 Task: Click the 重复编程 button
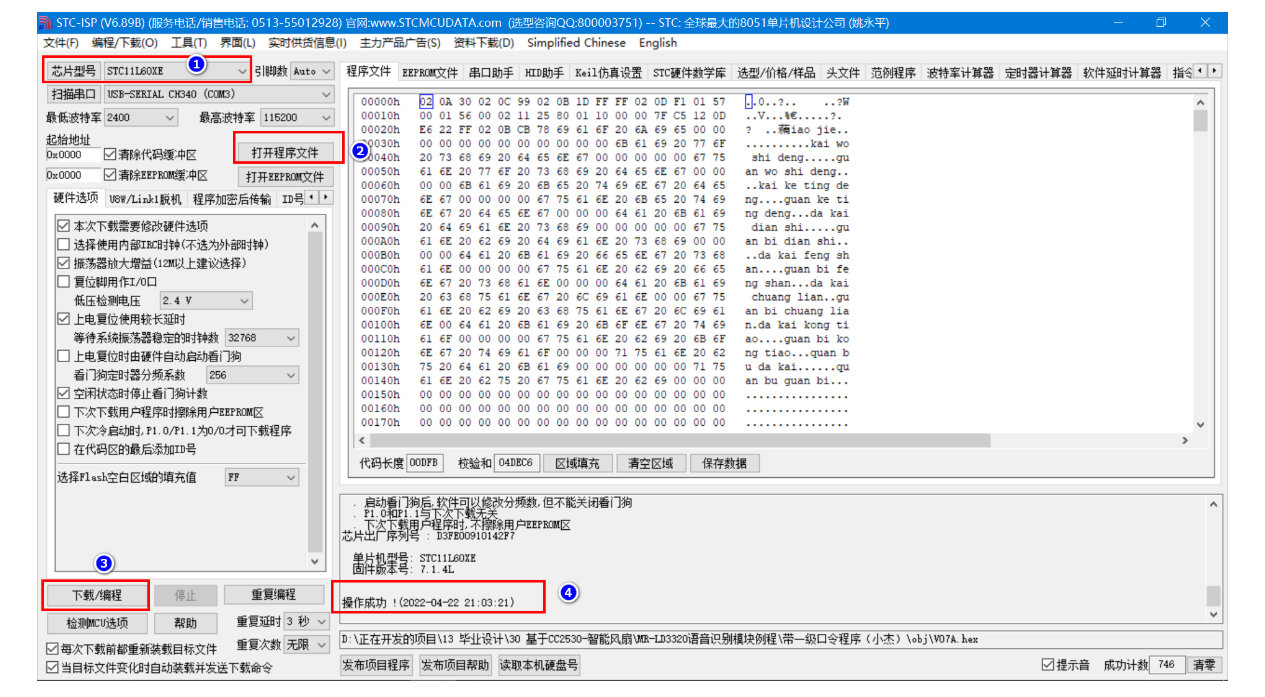coord(273,595)
